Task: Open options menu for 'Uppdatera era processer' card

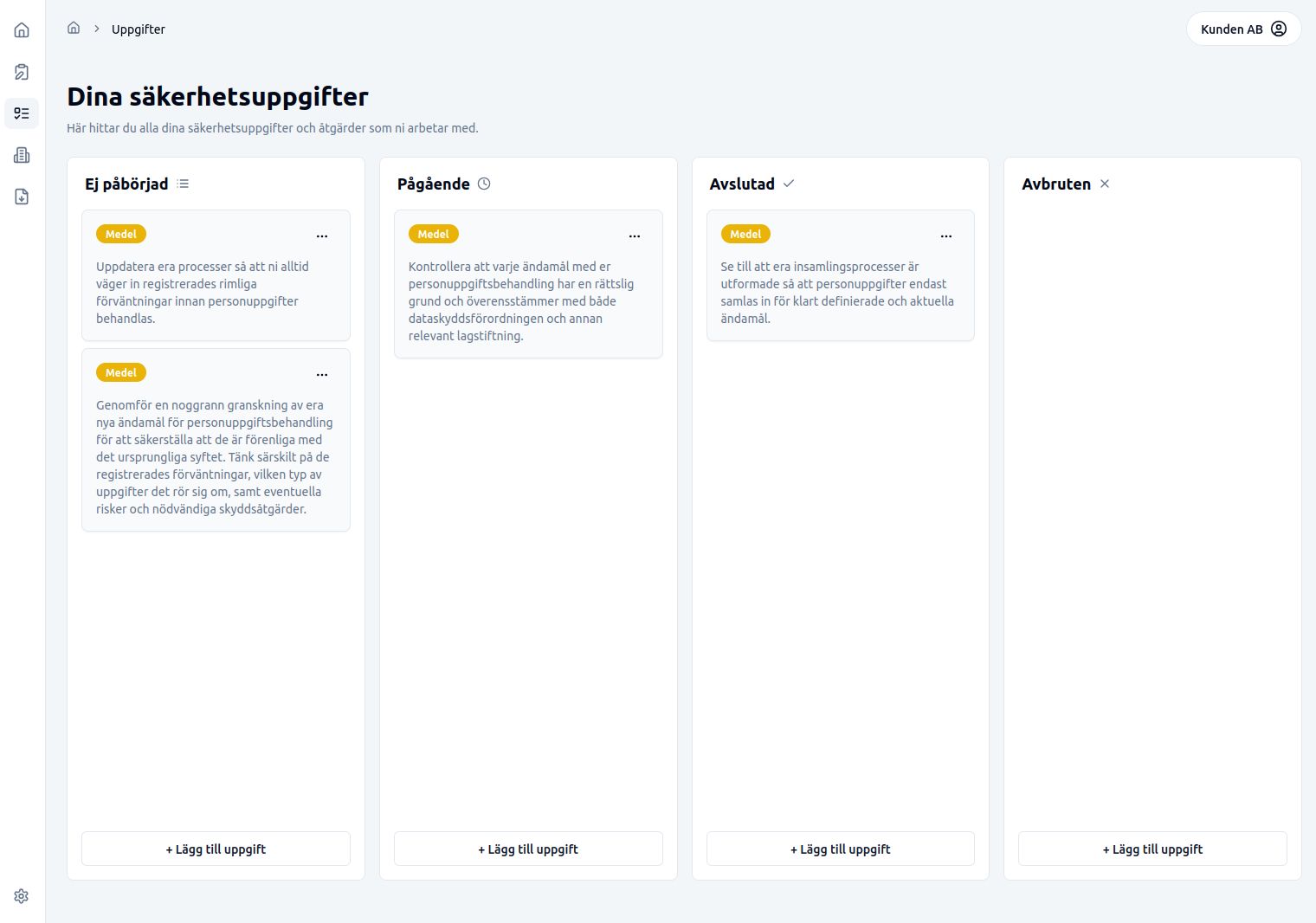Action: (x=322, y=236)
